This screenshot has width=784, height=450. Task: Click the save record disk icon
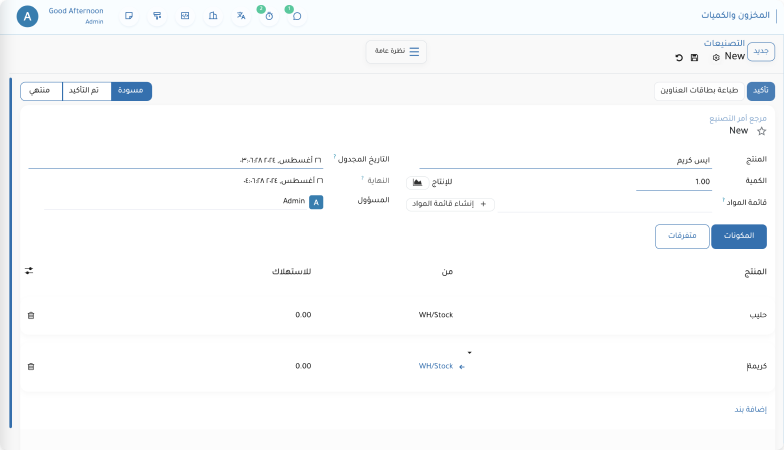coord(695,58)
